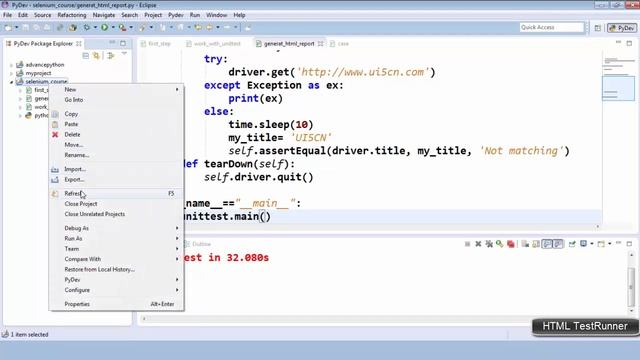Expand the myproject project node
This screenshot has height=360, width=640.
11,73
